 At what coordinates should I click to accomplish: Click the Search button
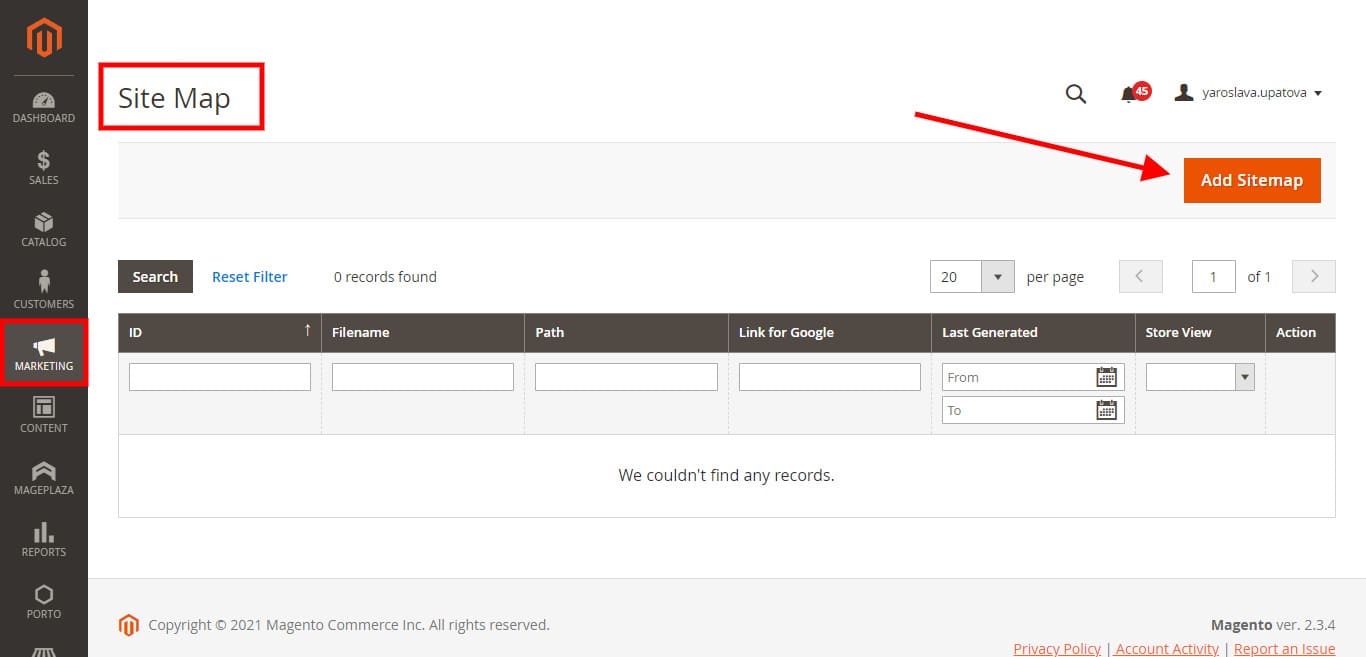(x=155, y=277)
